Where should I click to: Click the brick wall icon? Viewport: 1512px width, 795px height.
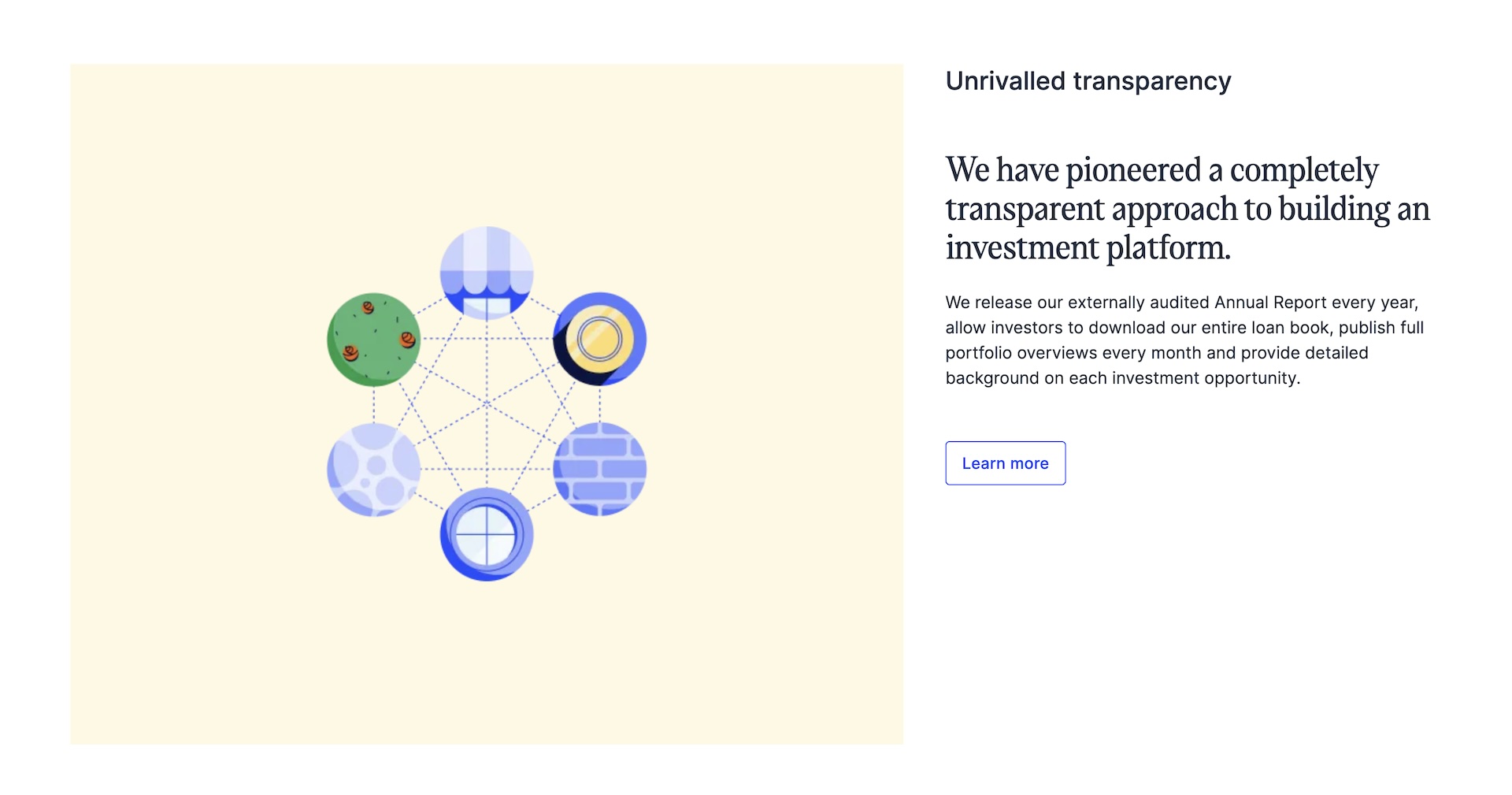[x=599, y=469]
